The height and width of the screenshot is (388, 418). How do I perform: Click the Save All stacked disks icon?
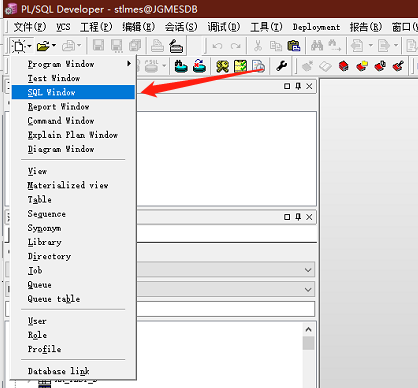[135, 46]
